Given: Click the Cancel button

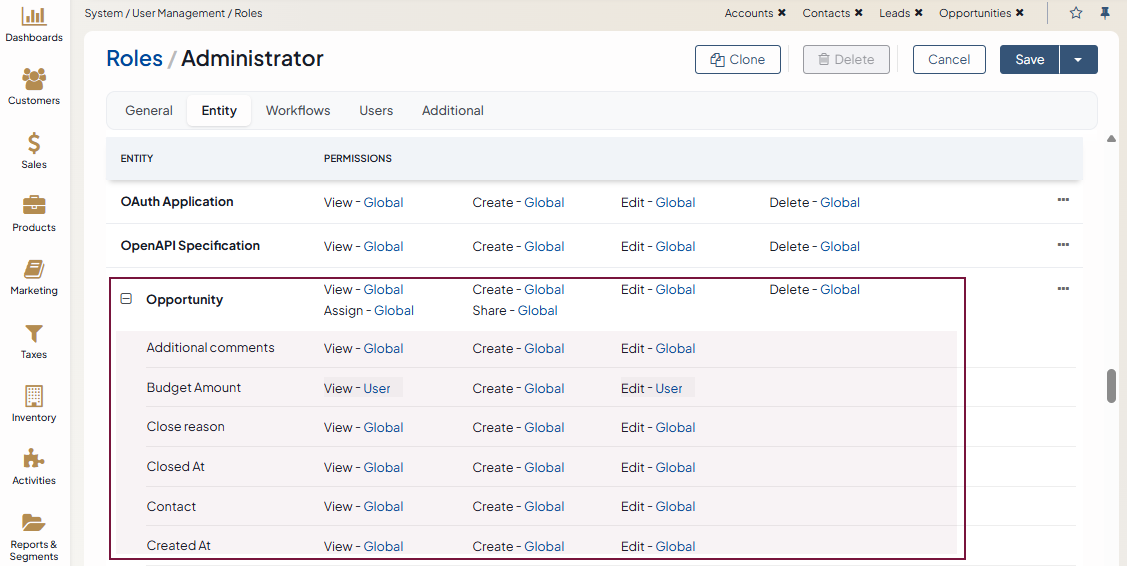Looking at the screenshot, I should click(949, 60).
